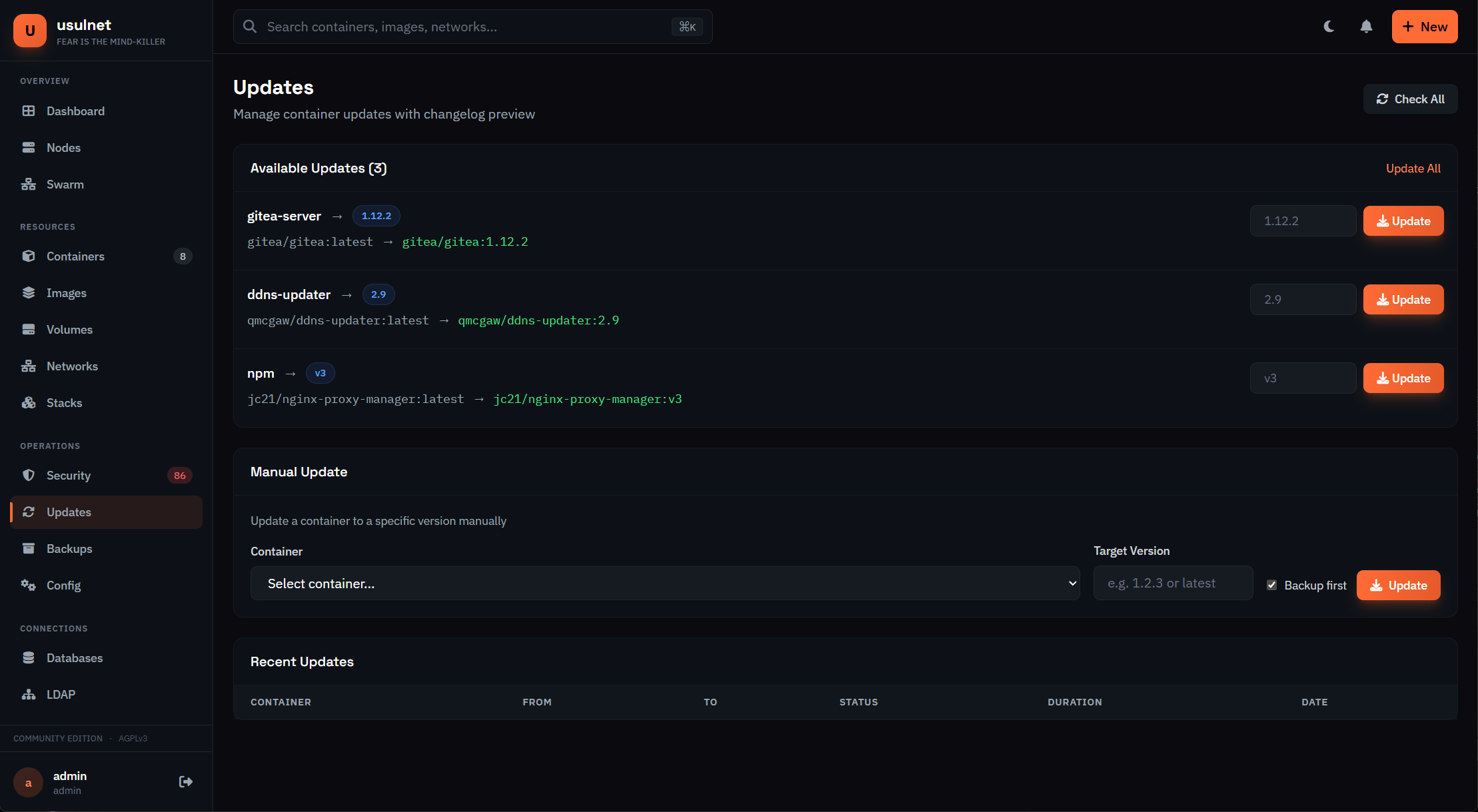Open the search bar at the top
The image size is (1478, 812).
coord(466,27)
